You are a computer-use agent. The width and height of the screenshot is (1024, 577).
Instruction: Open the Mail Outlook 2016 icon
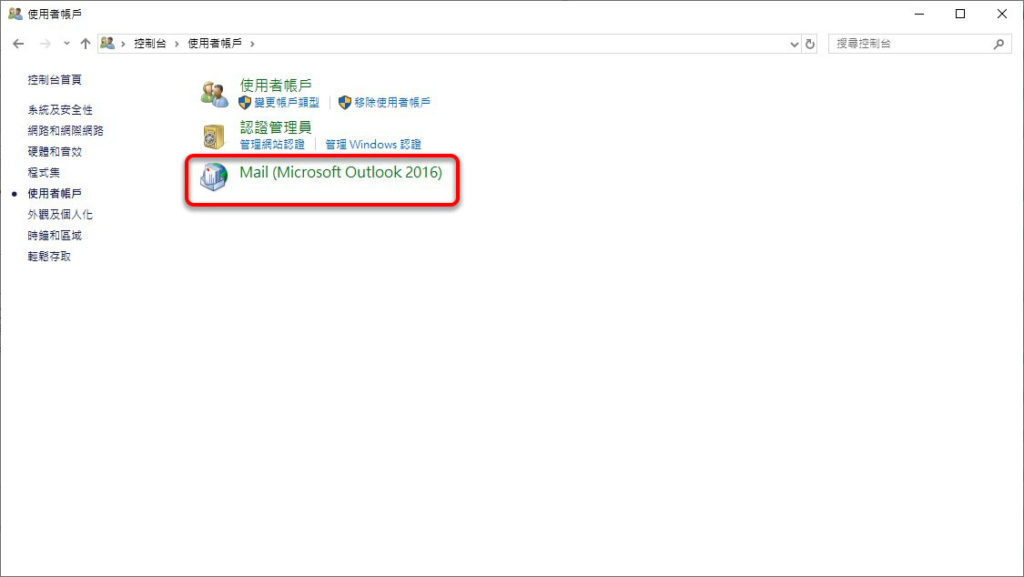pos(214,176)
